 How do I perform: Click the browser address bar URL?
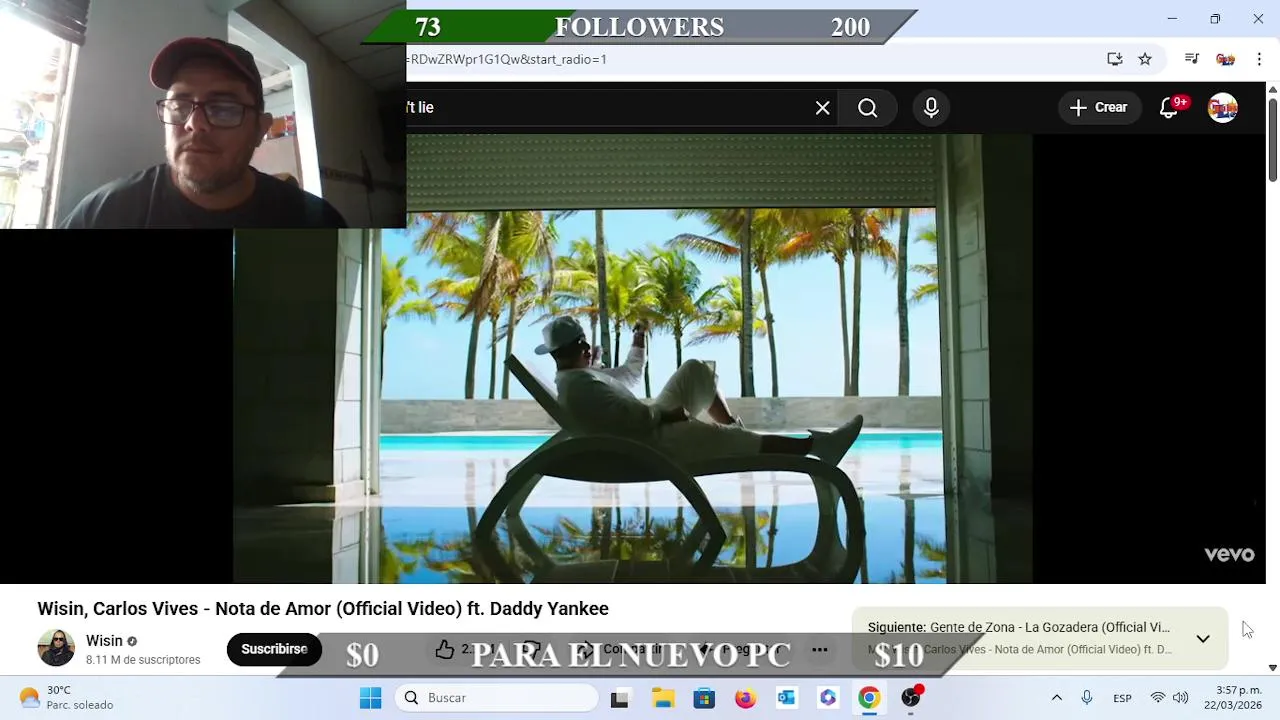[x=508, y=59]
